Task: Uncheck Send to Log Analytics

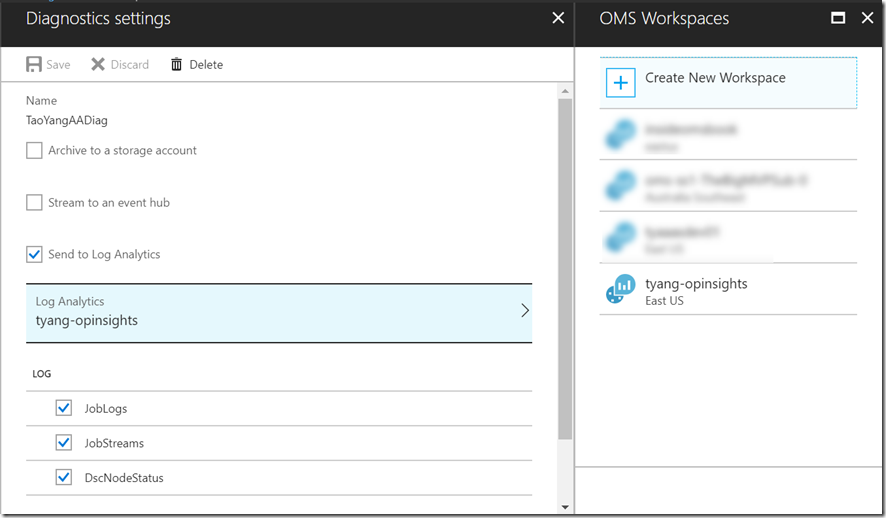Action: pyautogui.click(x=34, y=254)
